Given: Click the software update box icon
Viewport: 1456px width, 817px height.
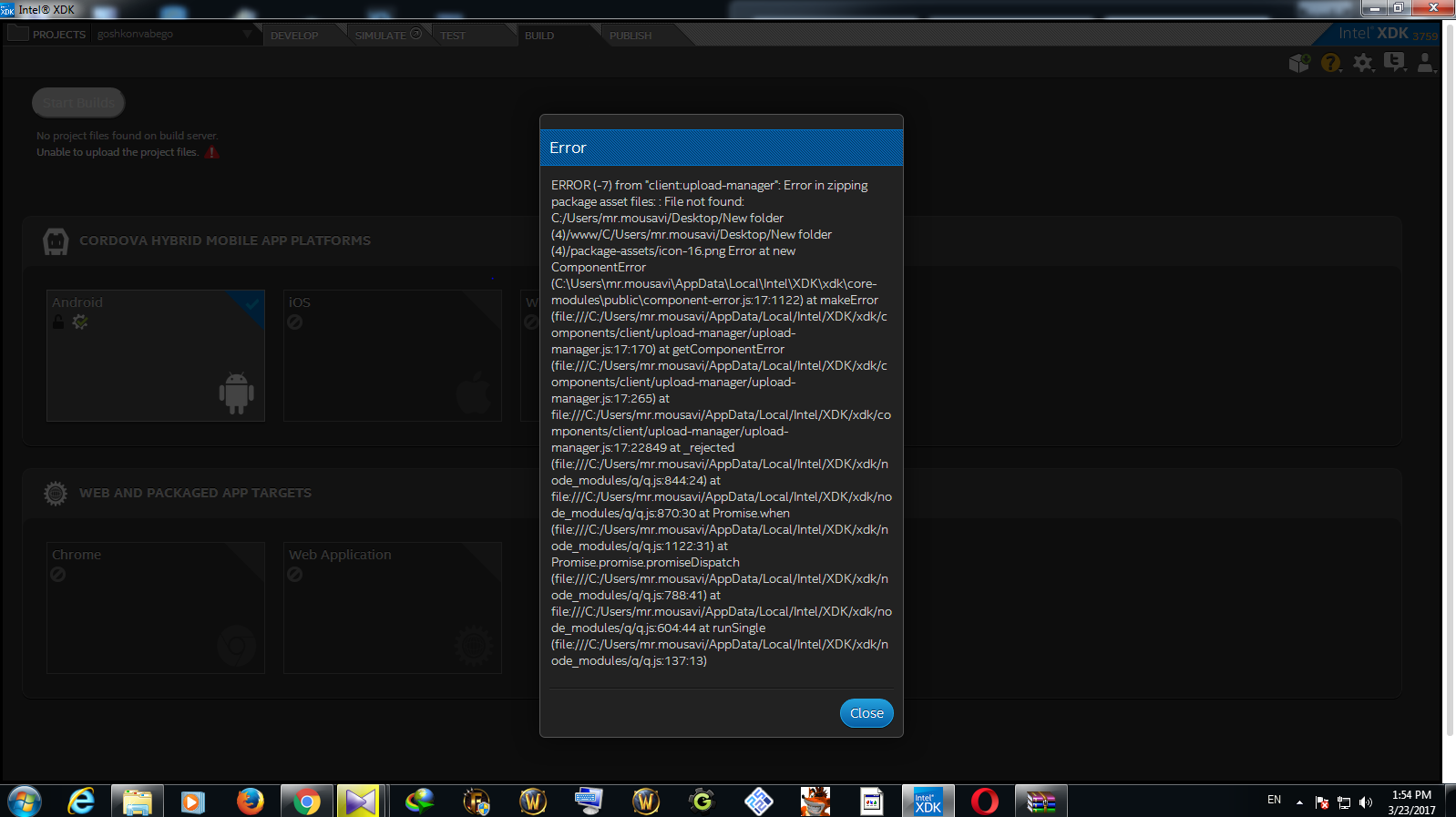Looking at the screenshot, I should pyautogui.click(x=1299, y=63).
